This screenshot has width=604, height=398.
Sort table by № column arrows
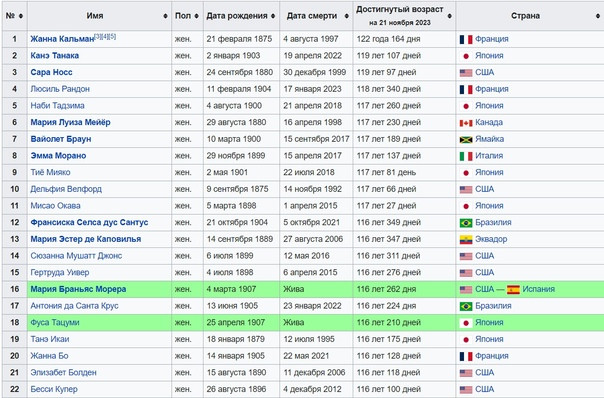tap(21, 16)
